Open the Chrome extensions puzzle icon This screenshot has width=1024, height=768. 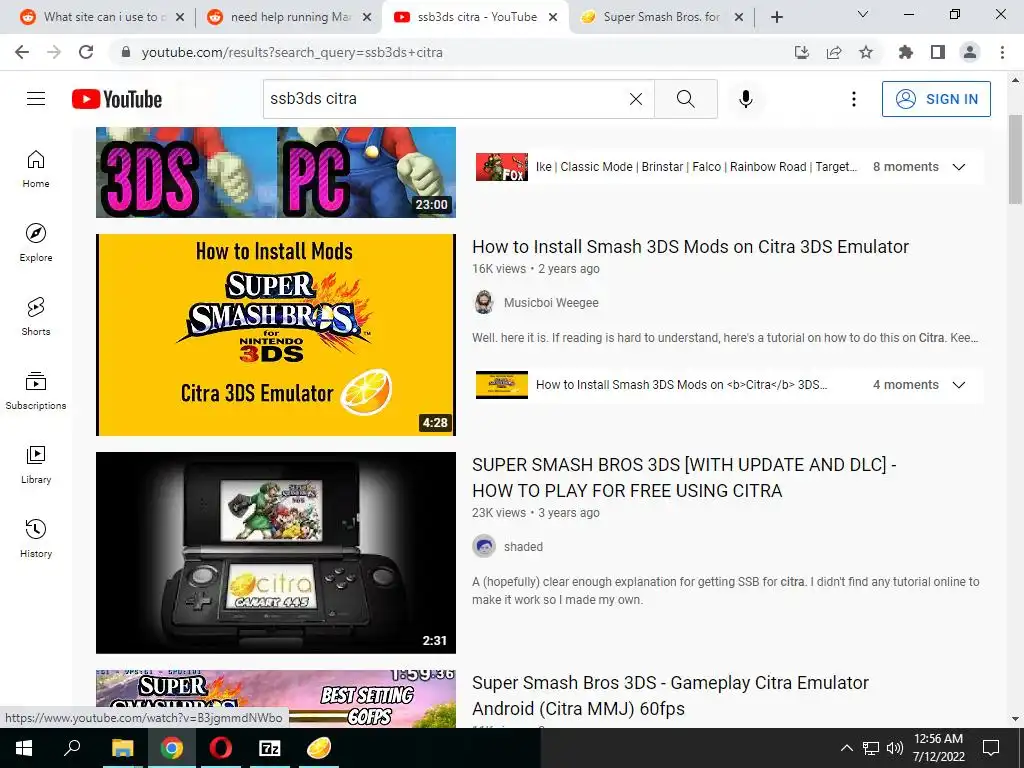click(x=906, y=52)
